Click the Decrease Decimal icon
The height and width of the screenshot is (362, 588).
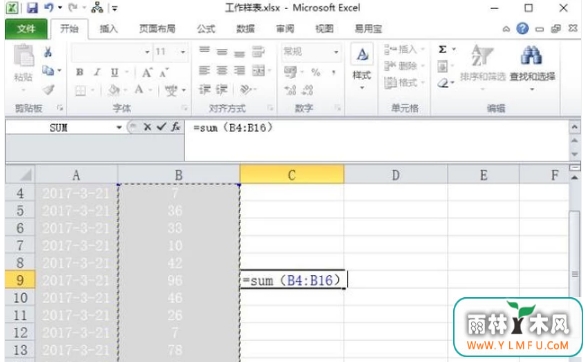click(x=308, y=90)
